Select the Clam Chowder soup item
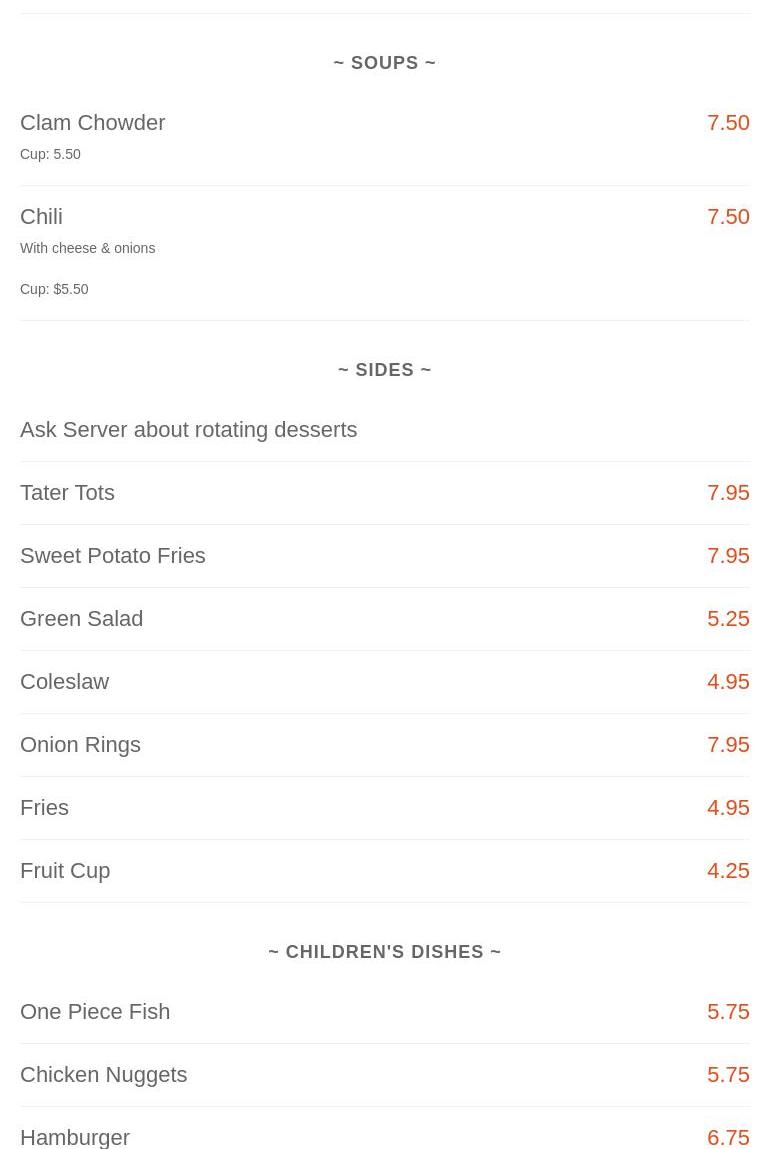770x1149 pixels. tap(92, 122)
